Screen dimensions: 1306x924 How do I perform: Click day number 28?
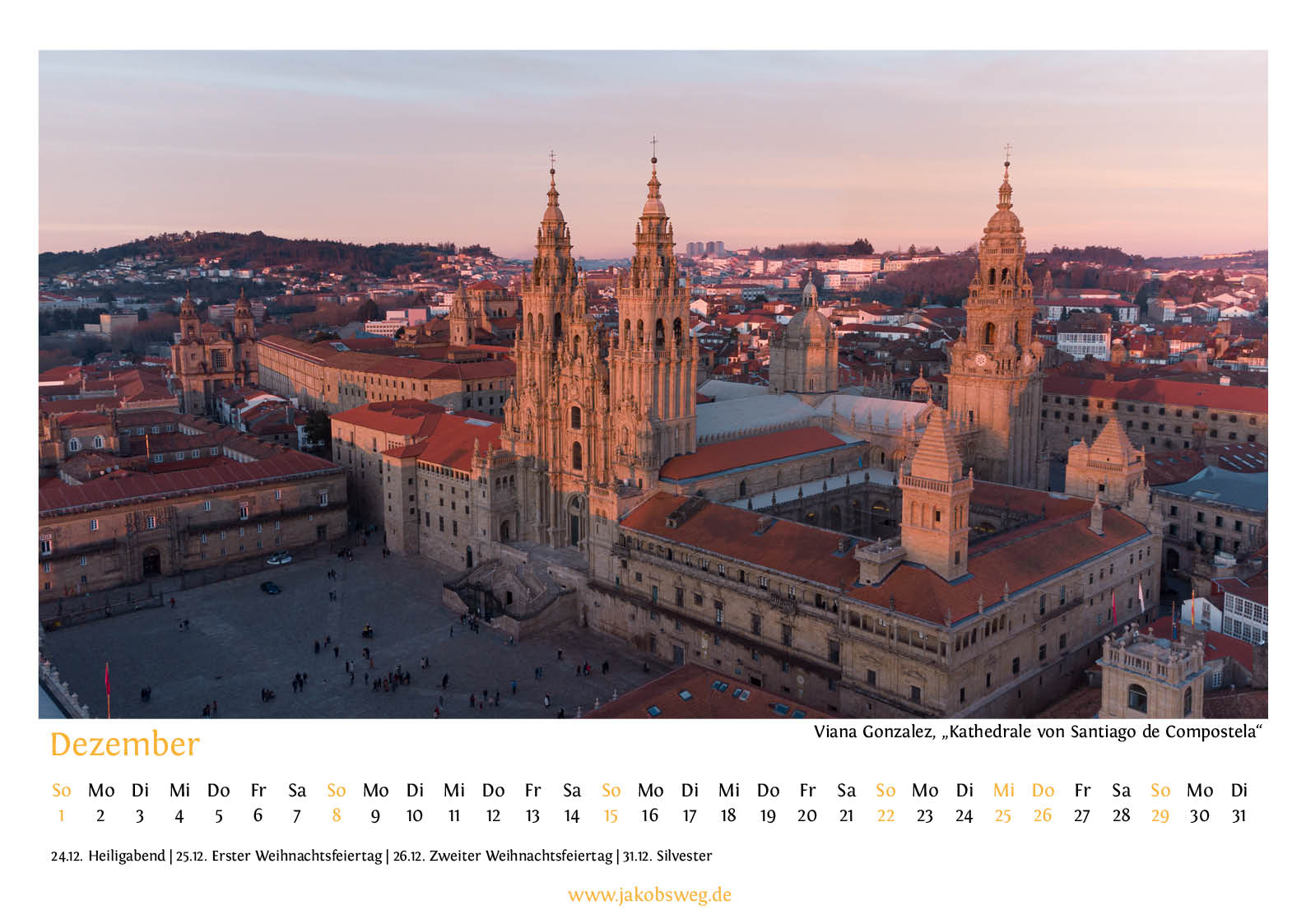pos(1121,815)
